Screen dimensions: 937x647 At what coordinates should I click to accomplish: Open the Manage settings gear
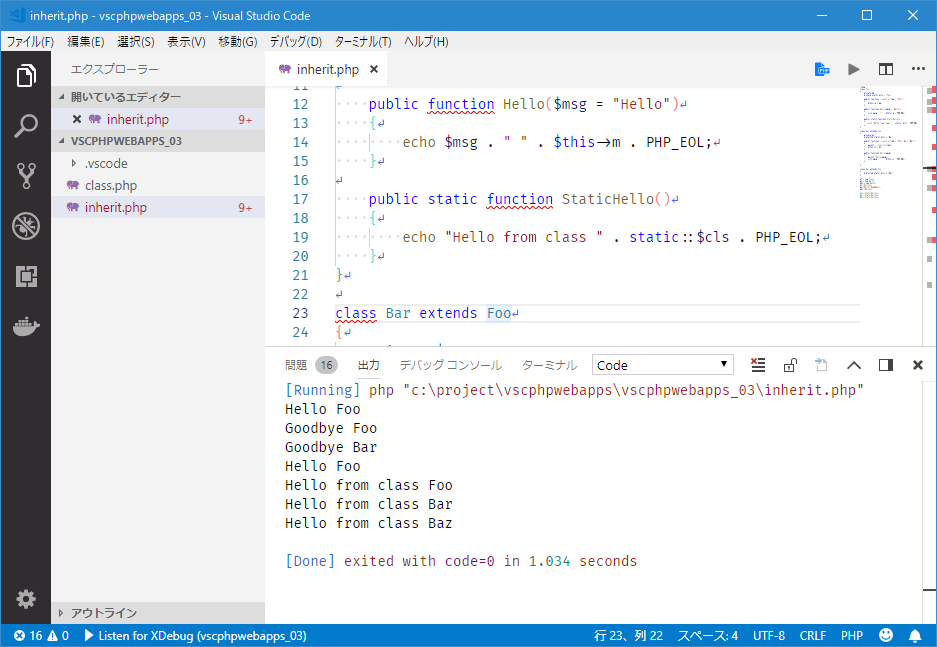point(25,599)
